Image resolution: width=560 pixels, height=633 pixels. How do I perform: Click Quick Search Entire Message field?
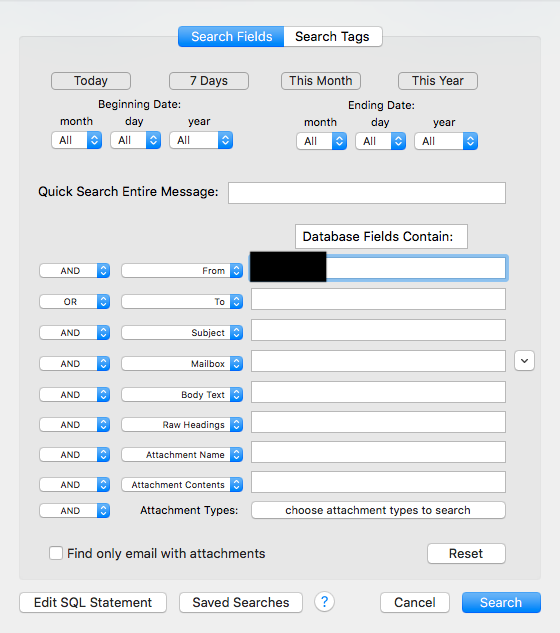(x=367, y=193)
